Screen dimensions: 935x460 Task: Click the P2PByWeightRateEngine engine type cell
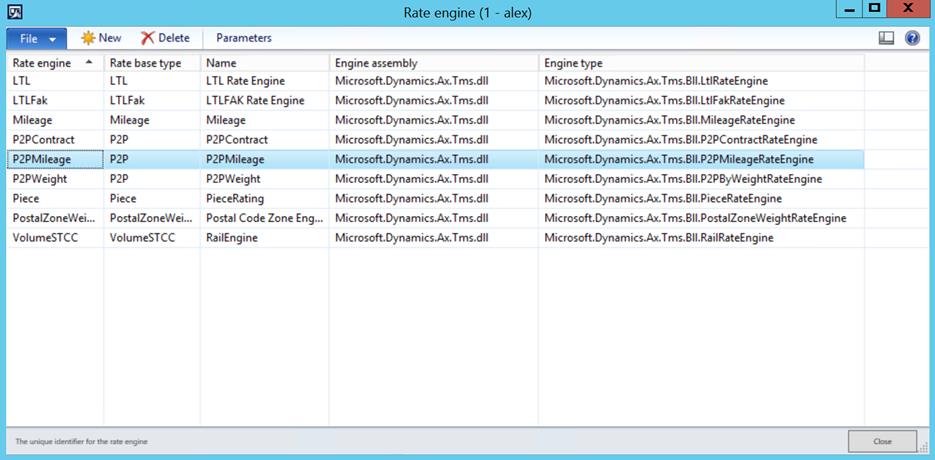[x=701, y=179]
